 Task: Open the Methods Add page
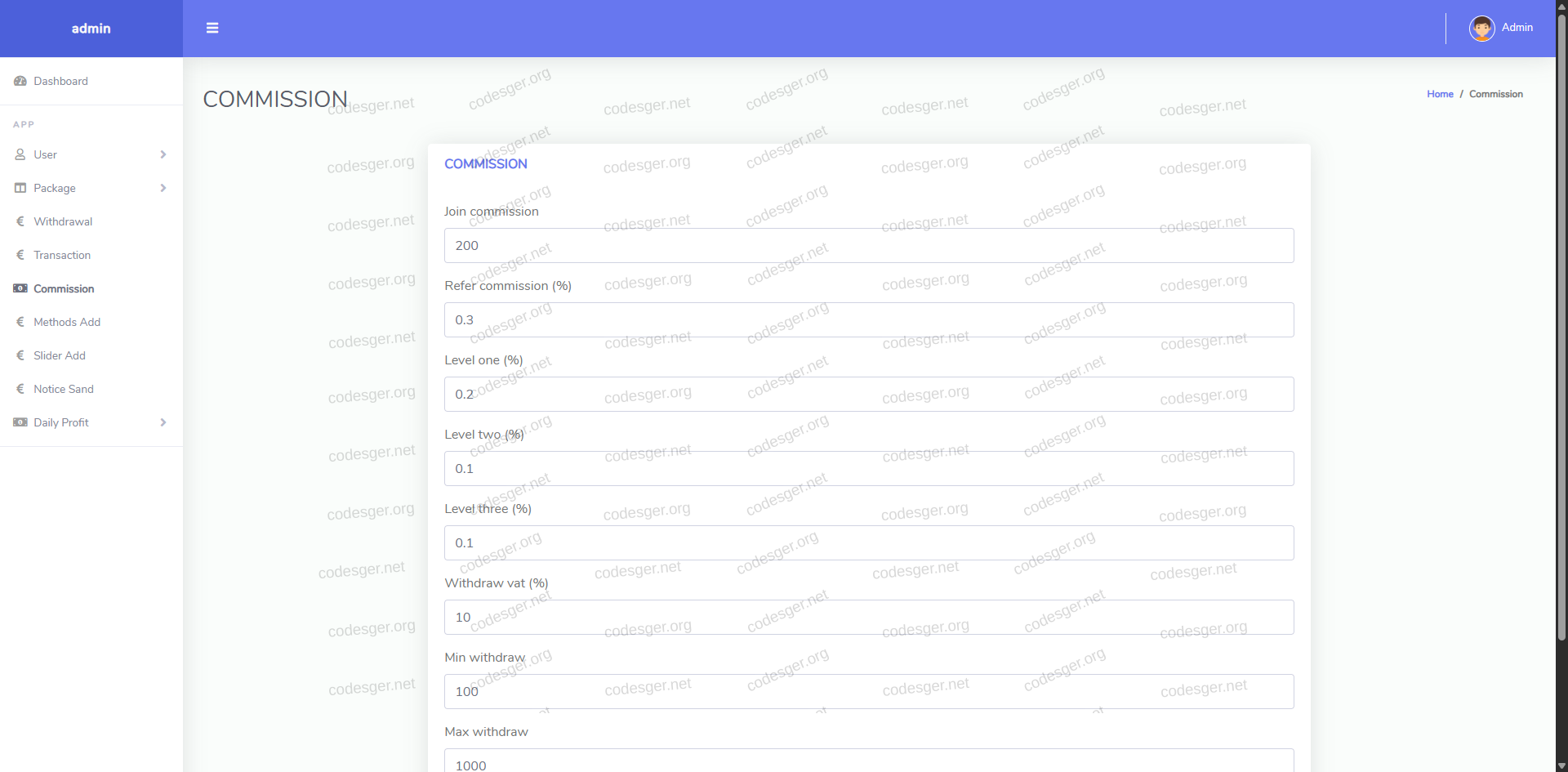pyautogui.click(x=67, y=322)
